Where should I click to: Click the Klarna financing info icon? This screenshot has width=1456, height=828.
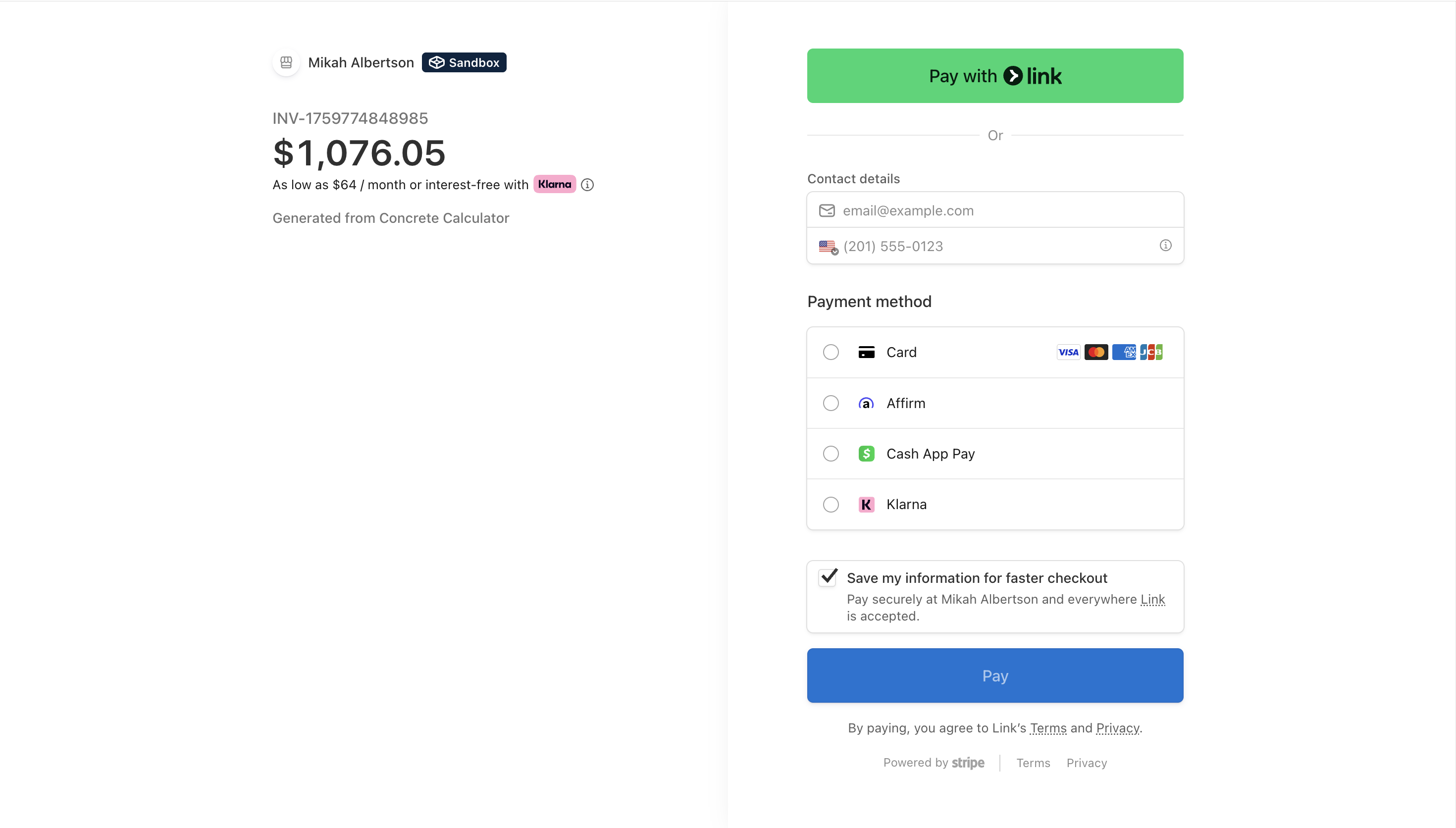587,184
